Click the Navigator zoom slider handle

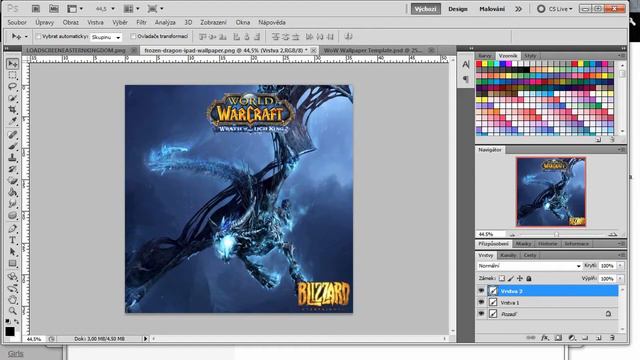[x=556, y=235]
